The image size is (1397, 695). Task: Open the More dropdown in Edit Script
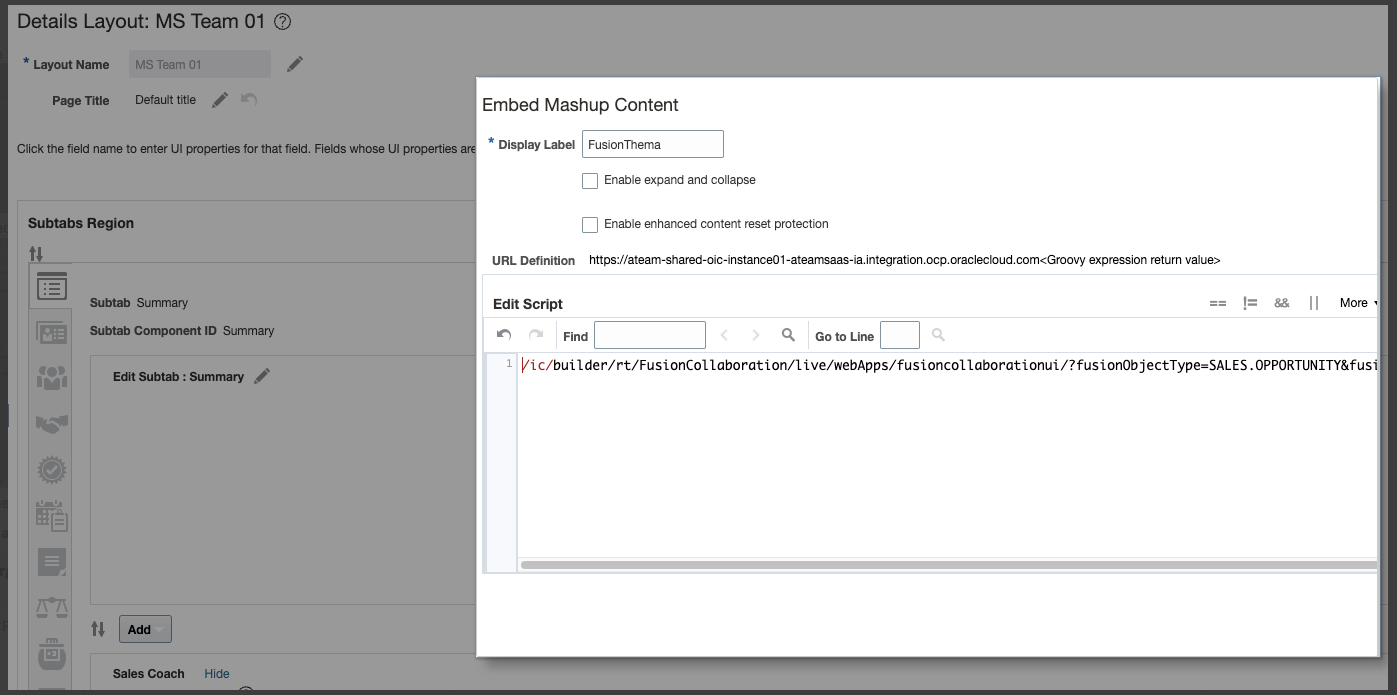pyautogui.click(x=1358, y=303)
